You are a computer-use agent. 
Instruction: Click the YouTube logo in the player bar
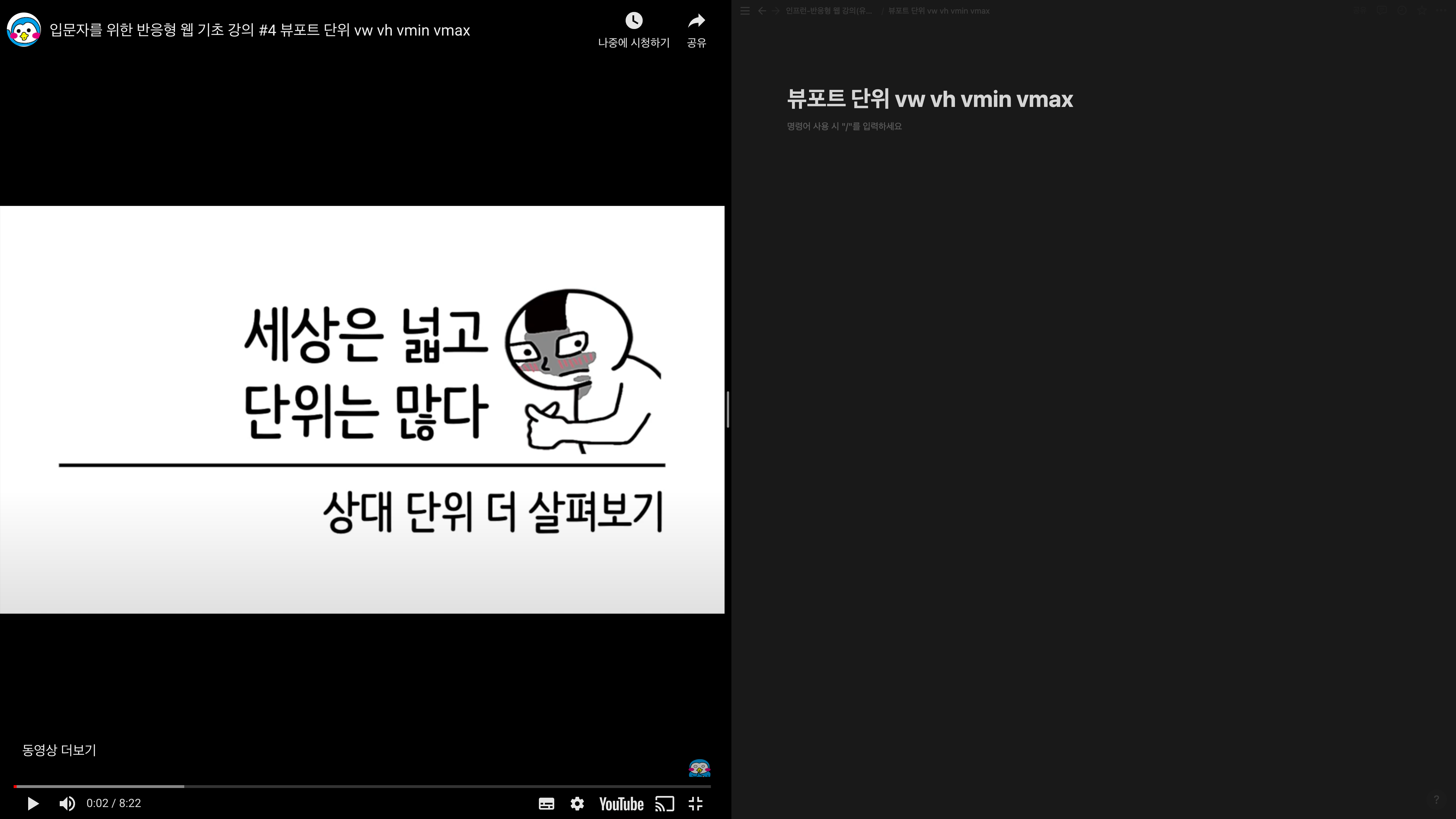tap(621, 804)
